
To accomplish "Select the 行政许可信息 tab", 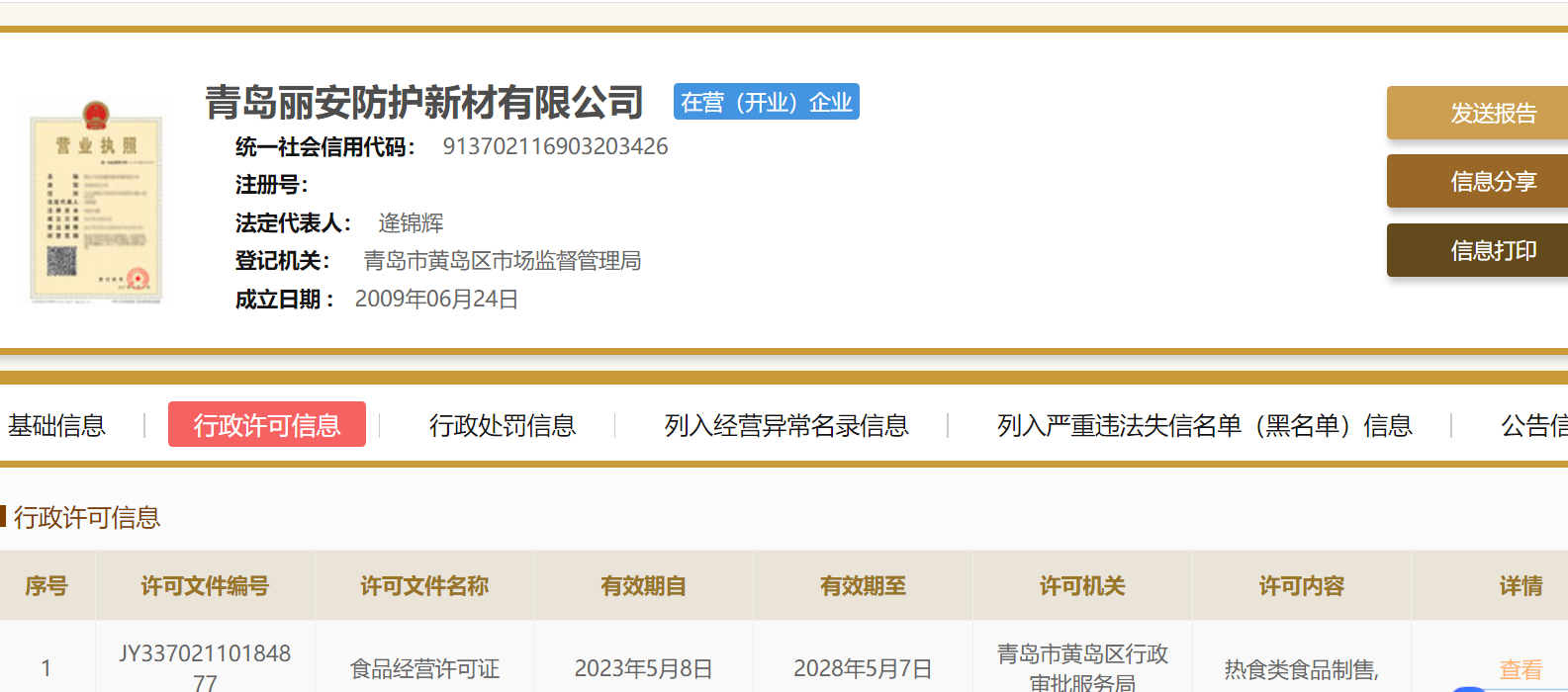I will click(x=267, y=424).
